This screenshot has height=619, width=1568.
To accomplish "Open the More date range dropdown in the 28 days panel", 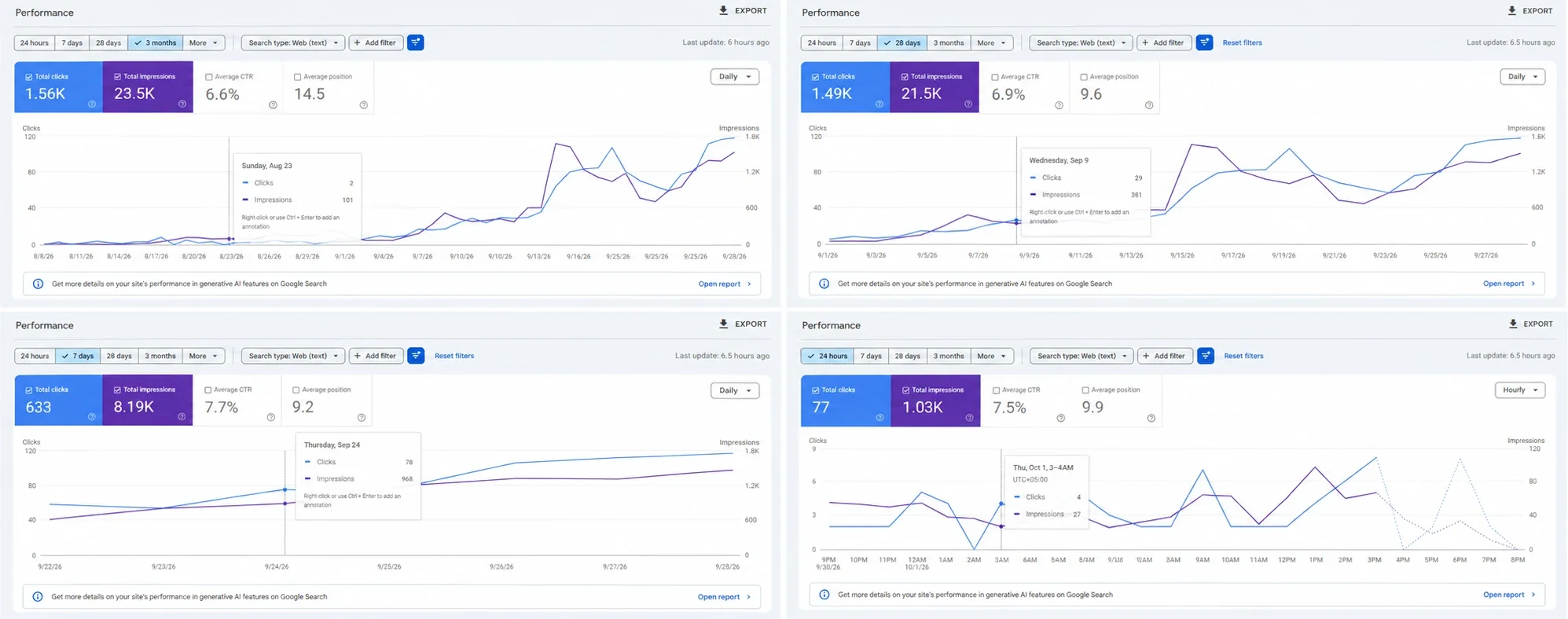I will tap(992, 43).
